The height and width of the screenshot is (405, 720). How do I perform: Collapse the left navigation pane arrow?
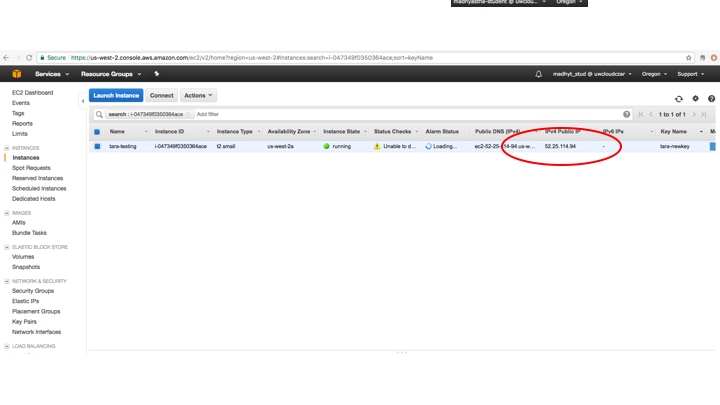click(83, 101)
